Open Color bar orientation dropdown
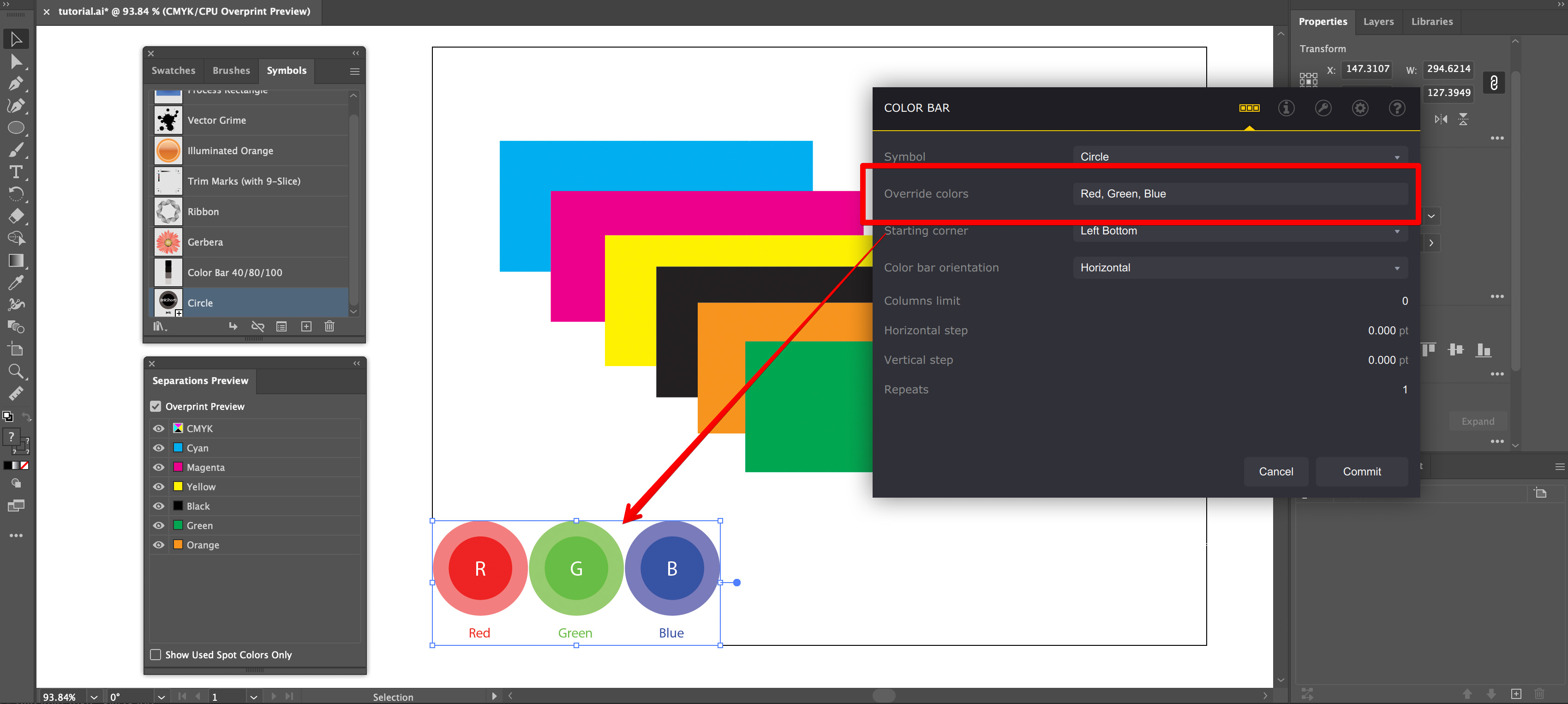This screenshot has width=1568, height=704. coord(1239,268)
